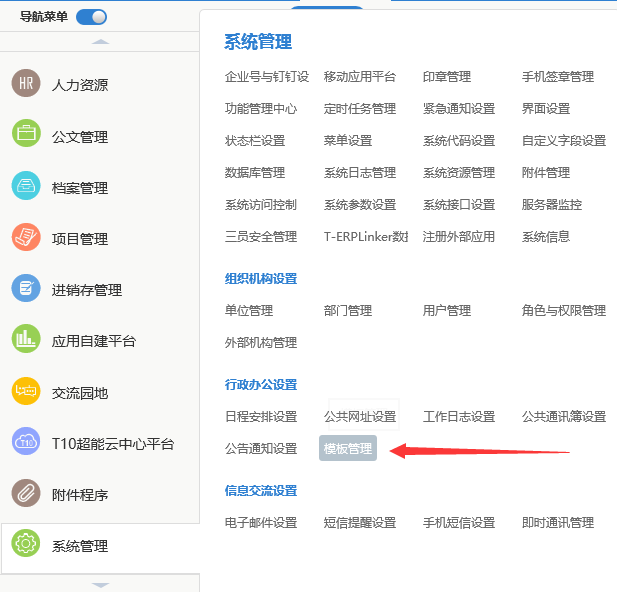This screenshot has height=592, width=617.
Task: Click the blue 进销存管理 icon
Action: pyautogui.click(x=26, y=289)
